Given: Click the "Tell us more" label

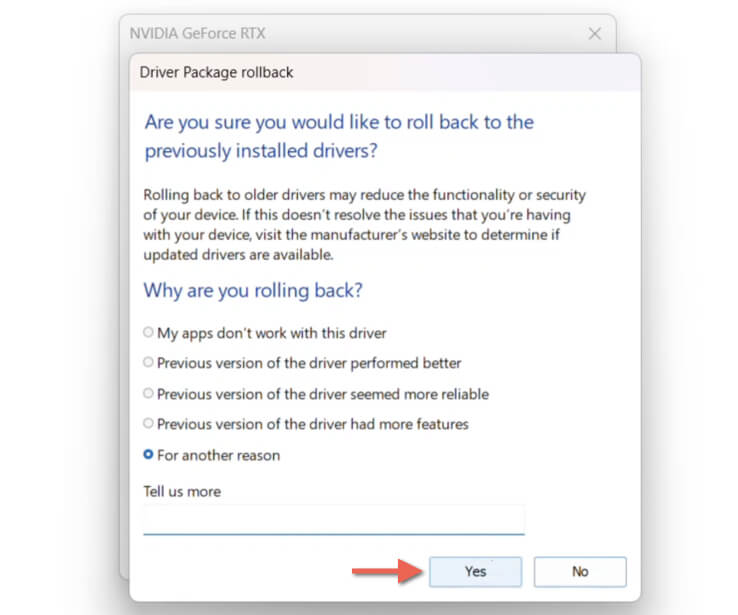Looking at the screenshot, I should pyautogui.click(x=182, y=491).
